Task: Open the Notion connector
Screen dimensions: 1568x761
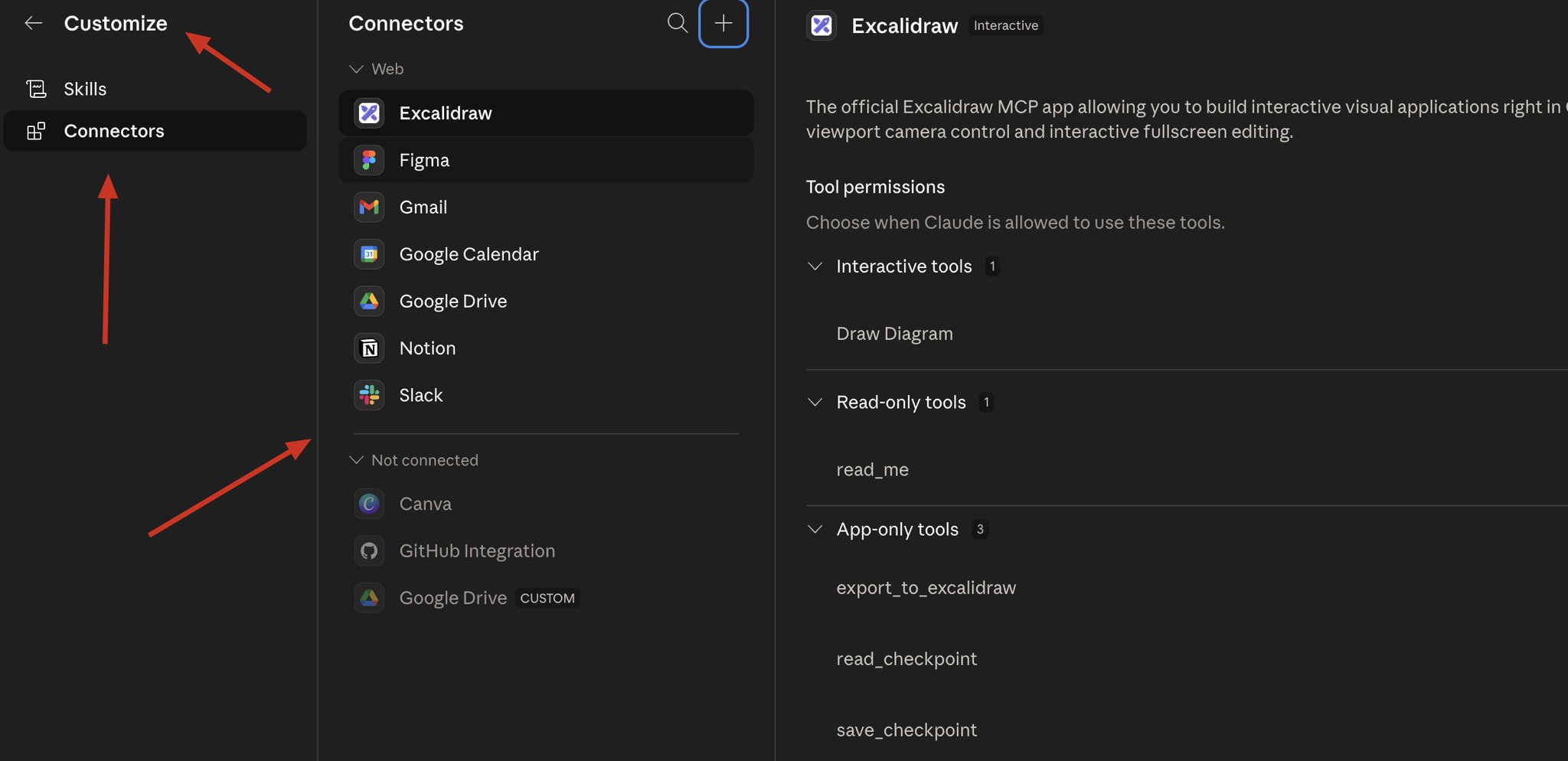Action: (546, 348)
